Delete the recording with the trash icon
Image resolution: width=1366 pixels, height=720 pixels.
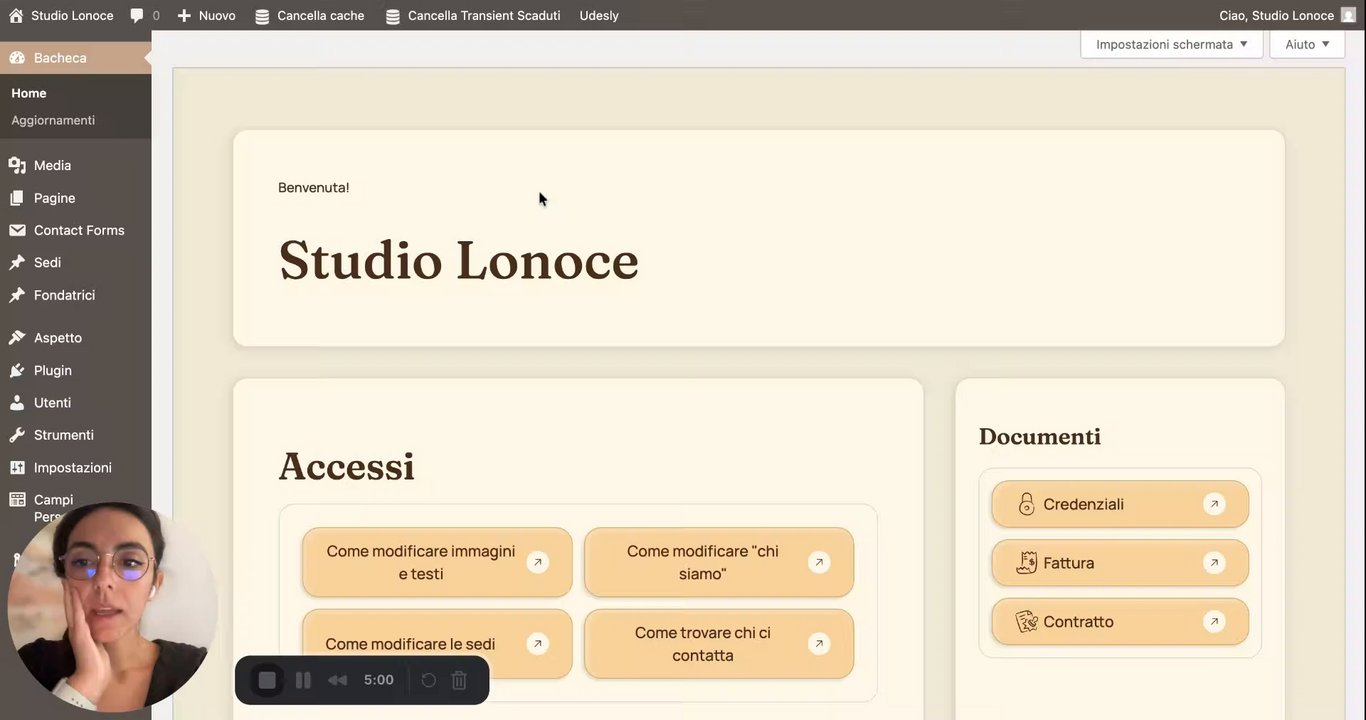459,680
